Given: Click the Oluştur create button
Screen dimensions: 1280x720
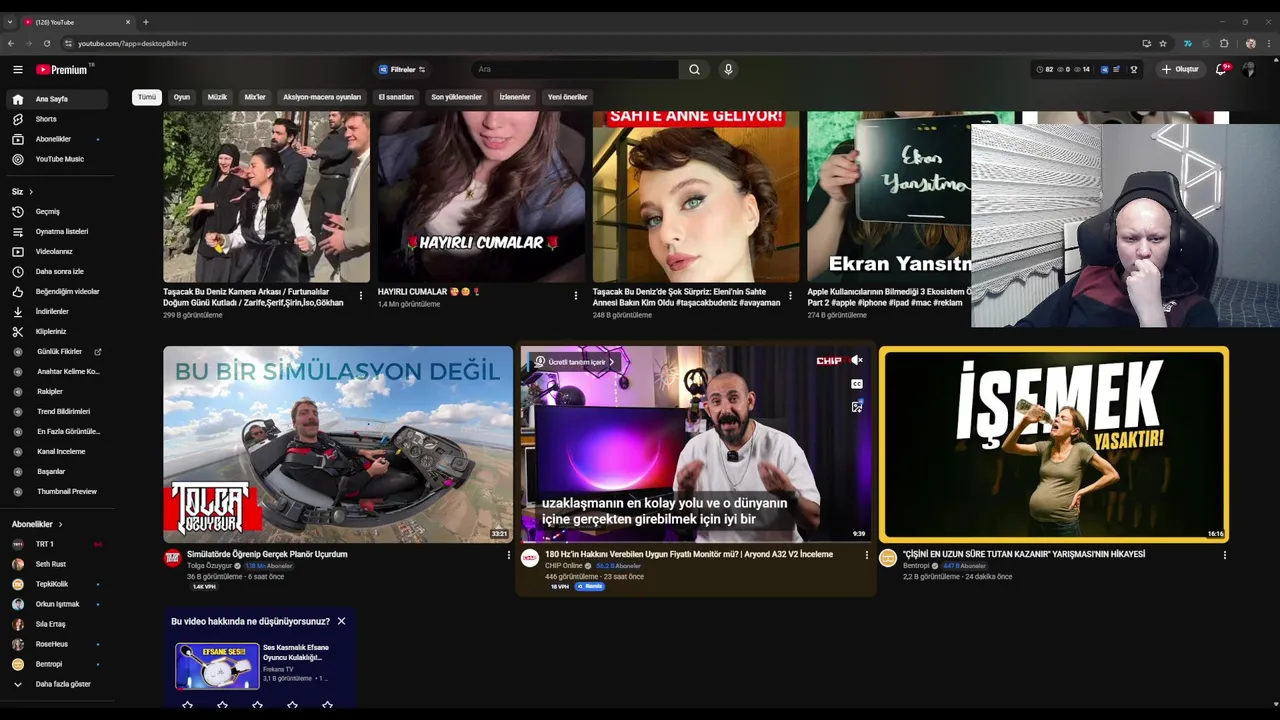Looking at the screenshot, I should tap(1180, 69).
